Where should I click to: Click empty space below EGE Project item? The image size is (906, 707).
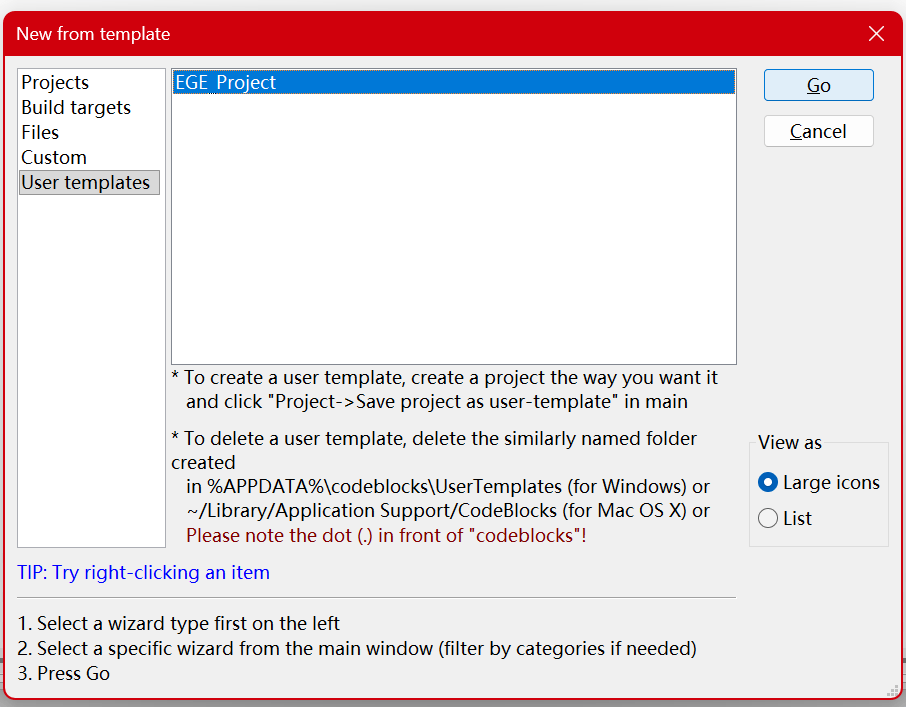[453, 230]
